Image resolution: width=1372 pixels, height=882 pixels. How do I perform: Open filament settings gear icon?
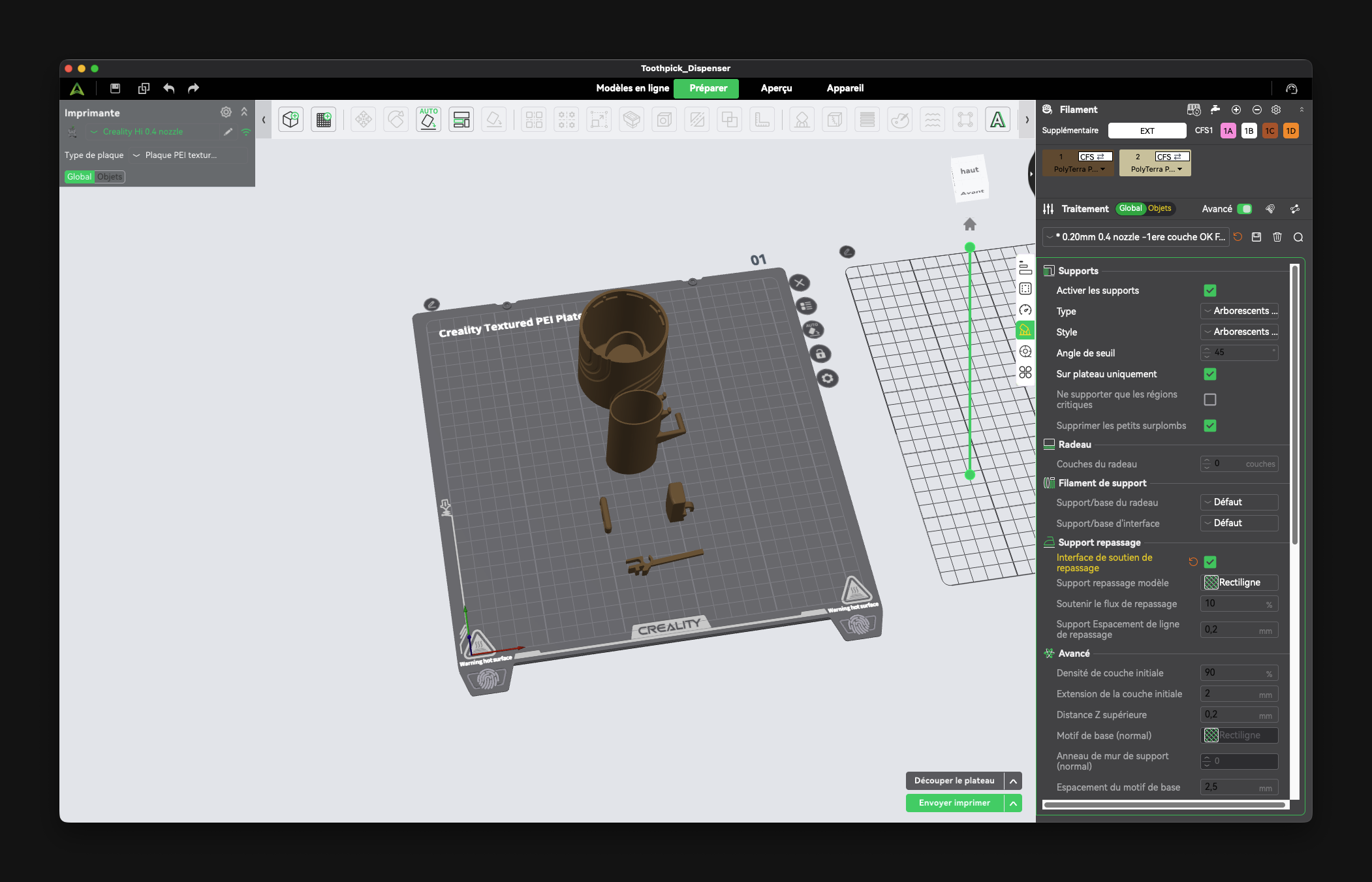point(1276,110)
